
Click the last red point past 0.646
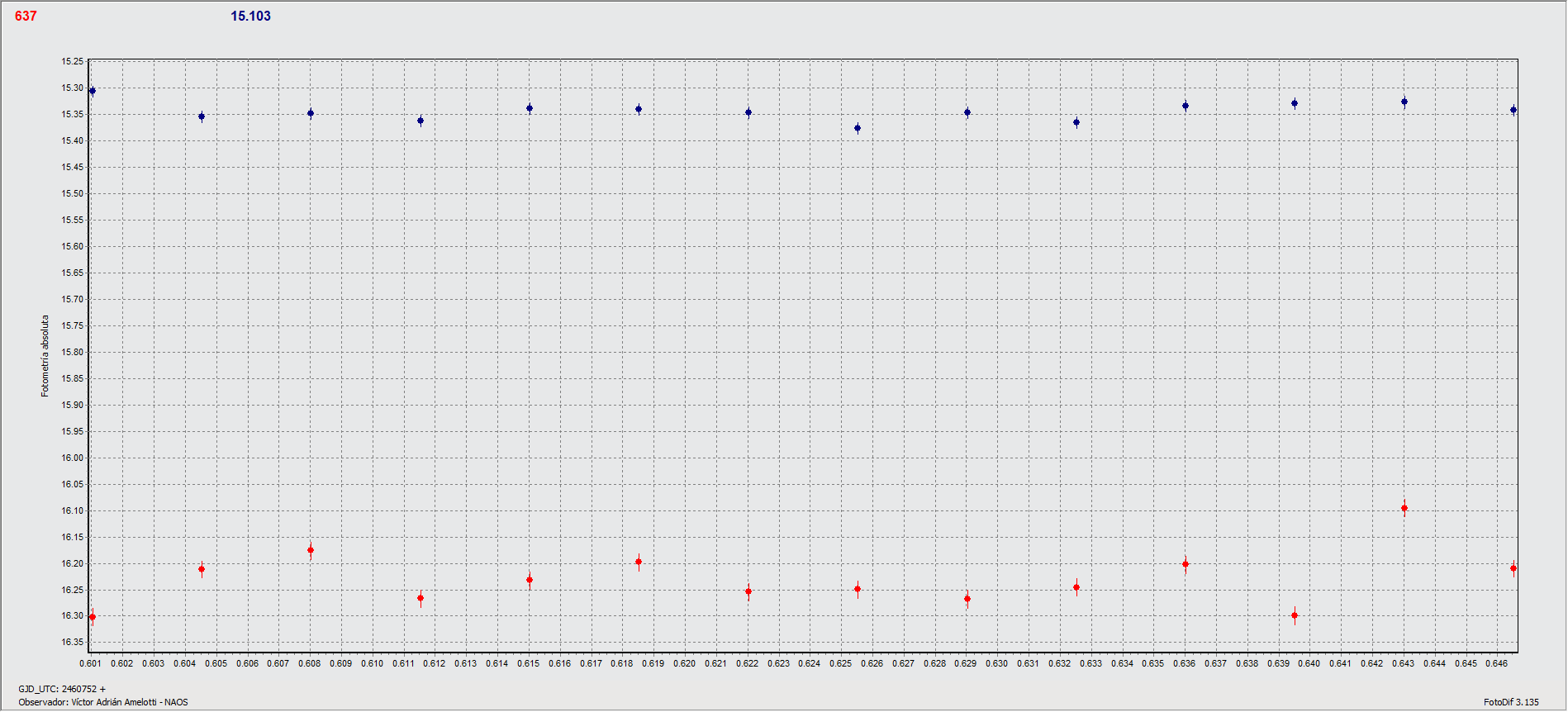1513,568
